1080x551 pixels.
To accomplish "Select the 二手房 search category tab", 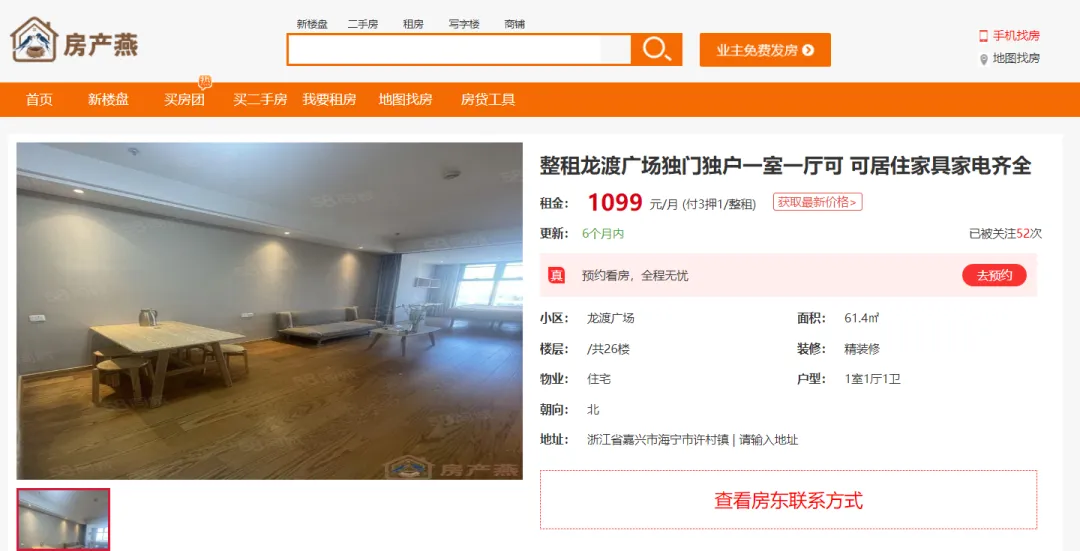I will (x=363, y=24).
